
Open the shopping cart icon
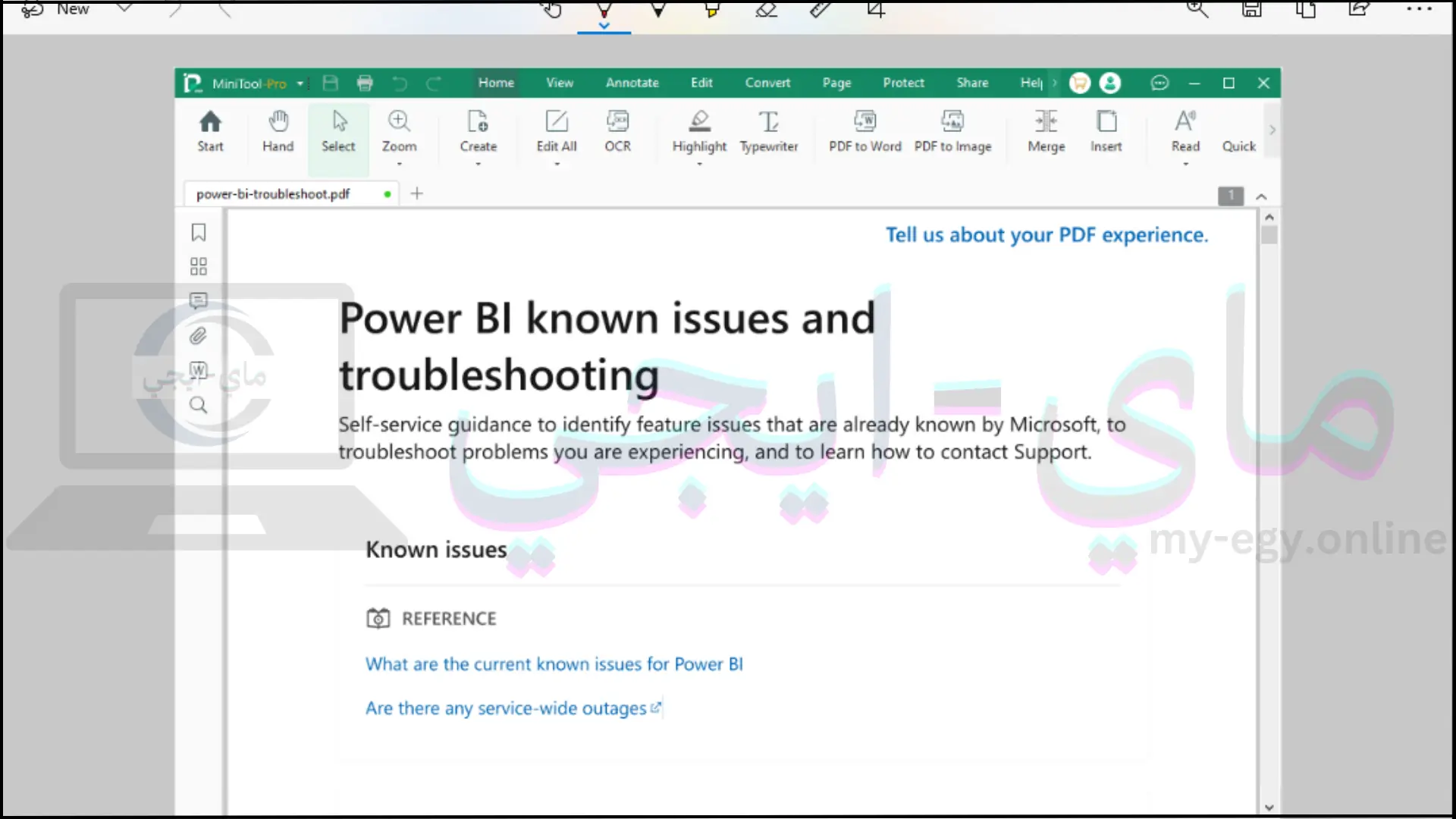click(1080, 83)
